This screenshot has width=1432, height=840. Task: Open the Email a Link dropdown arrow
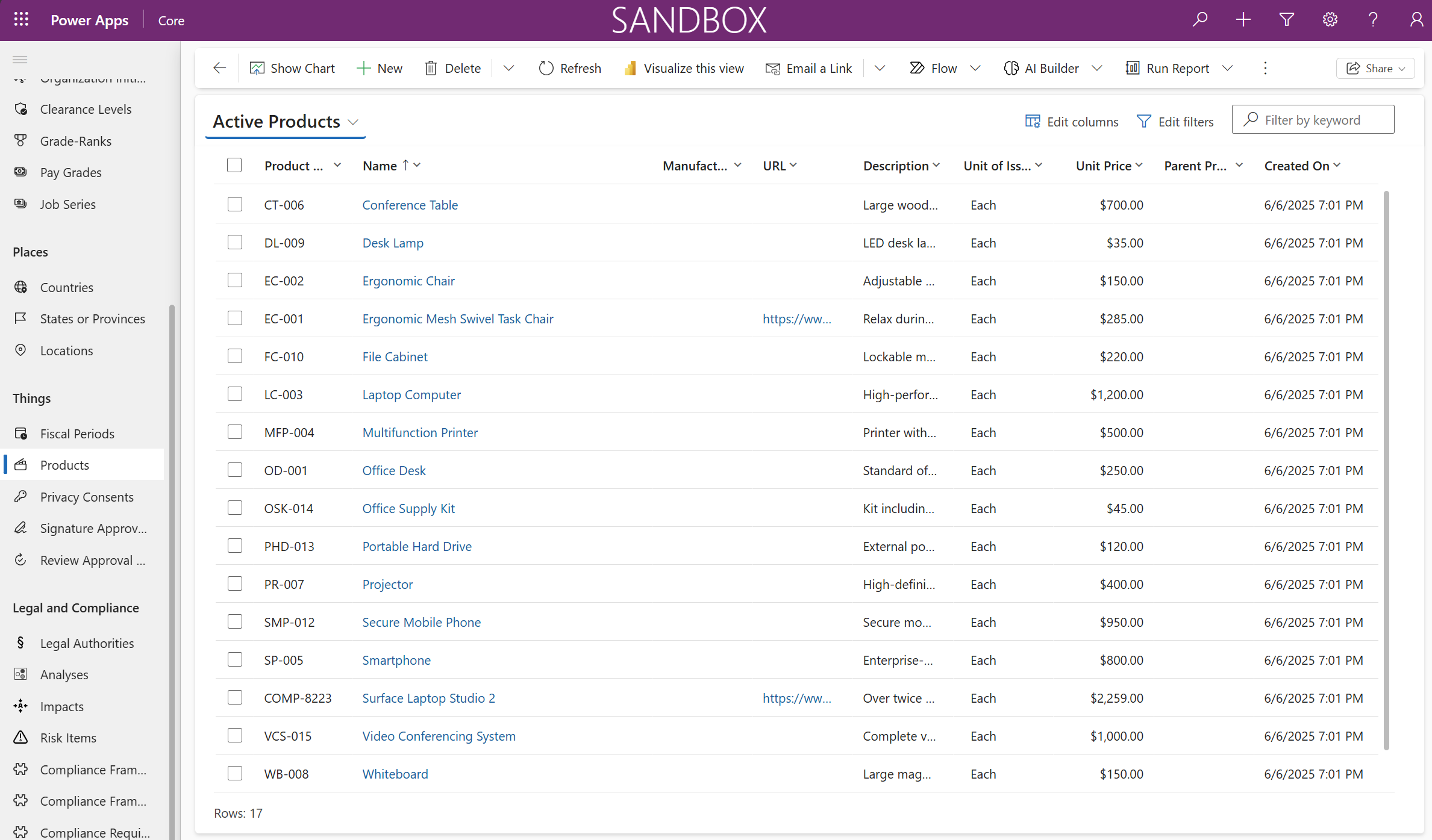coord(880,68)
